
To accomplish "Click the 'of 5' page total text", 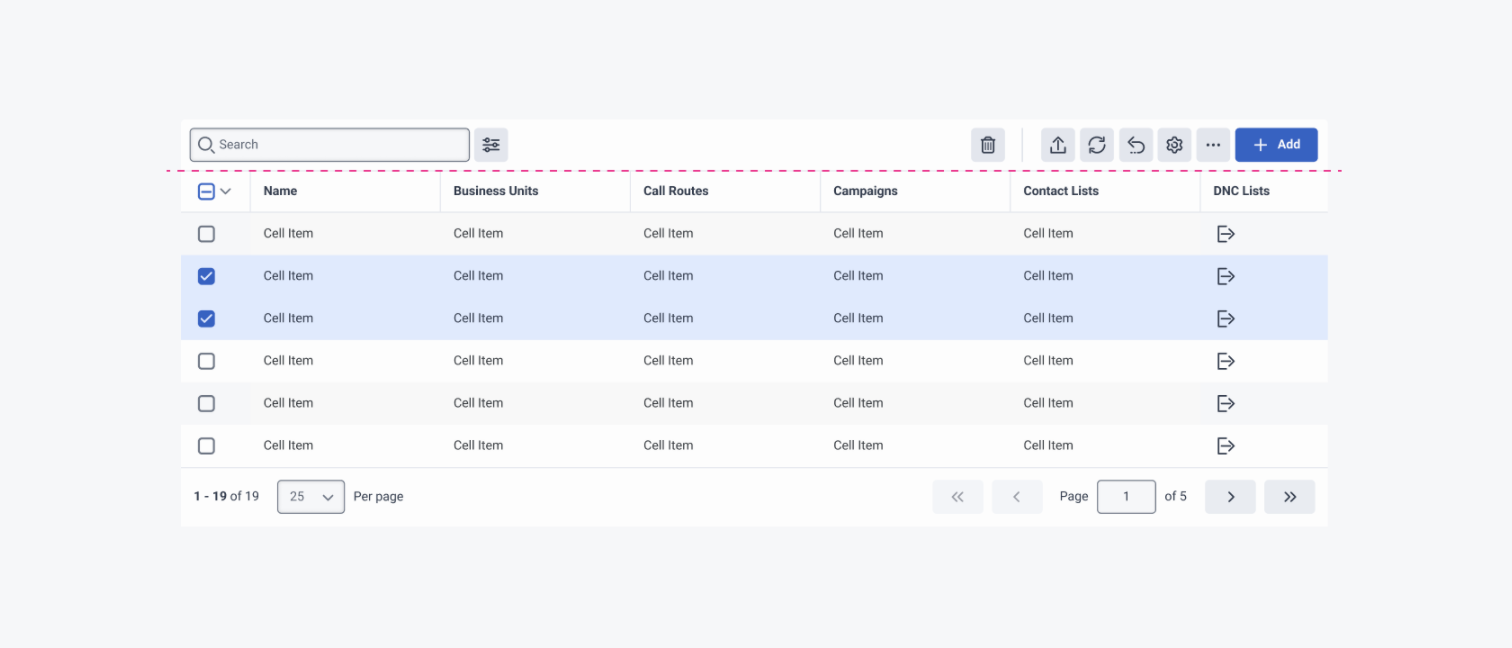I will [x=1176, y=496].
